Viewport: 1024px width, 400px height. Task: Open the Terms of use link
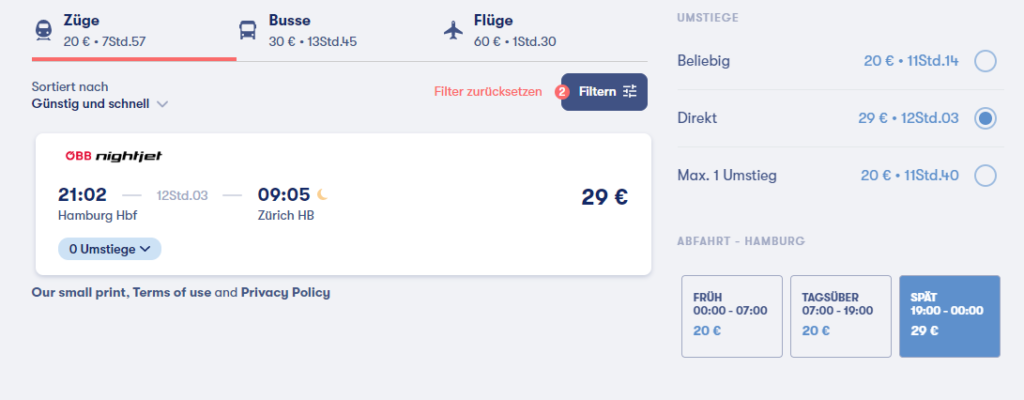172,293
